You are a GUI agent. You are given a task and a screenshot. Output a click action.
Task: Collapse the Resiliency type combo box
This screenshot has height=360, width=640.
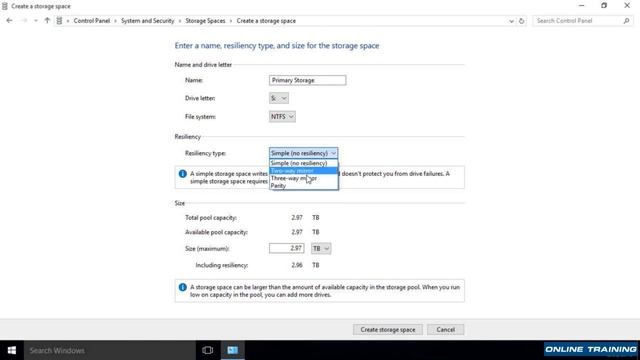[303, 153]
